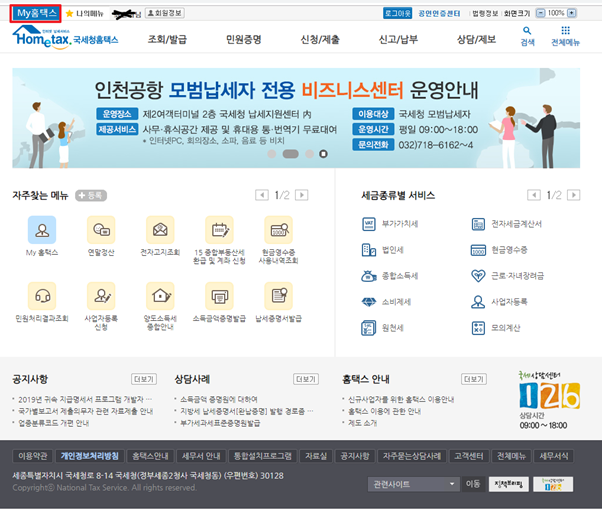
Task: Open the 상담/제보 menu
Action: [x=476, y=40]
